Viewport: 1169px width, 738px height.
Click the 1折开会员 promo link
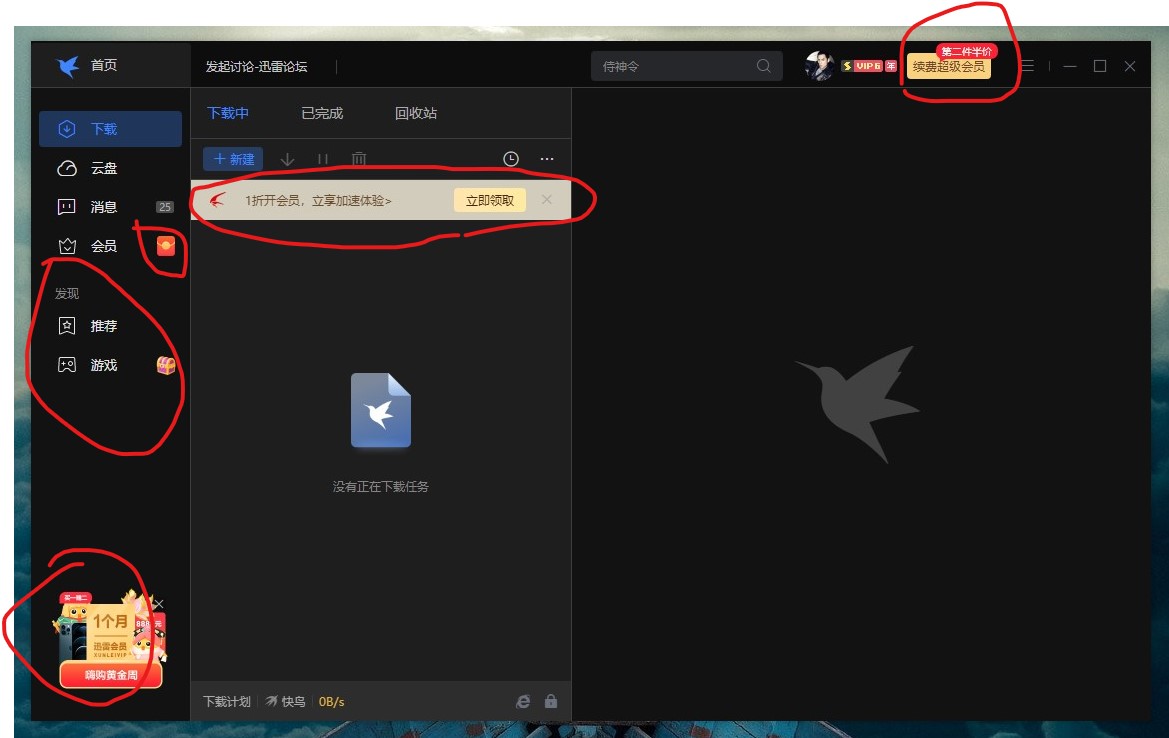[318, 201]
